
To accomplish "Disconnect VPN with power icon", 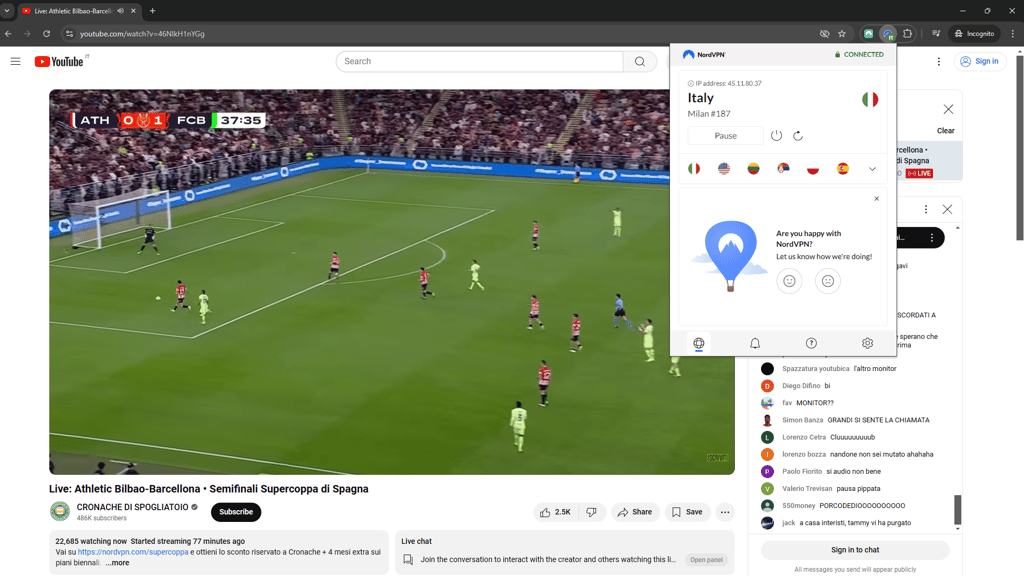I will click(x=776, y=136).
